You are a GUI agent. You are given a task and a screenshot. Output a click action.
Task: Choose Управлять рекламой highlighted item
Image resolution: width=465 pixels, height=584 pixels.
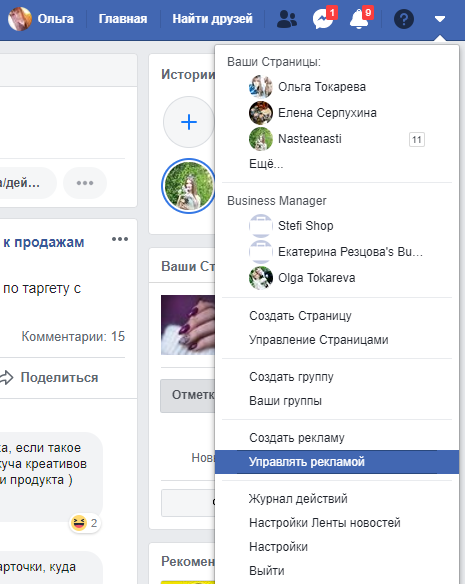(x=337, y=462)
